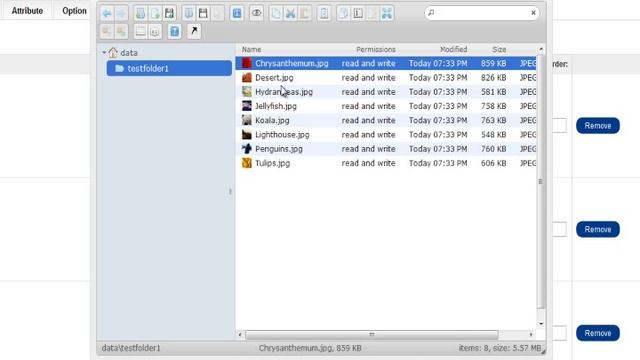The height and width of the screenshot is (360, 640).
Task: Click the top Remove button
Action: coord(598,126)
